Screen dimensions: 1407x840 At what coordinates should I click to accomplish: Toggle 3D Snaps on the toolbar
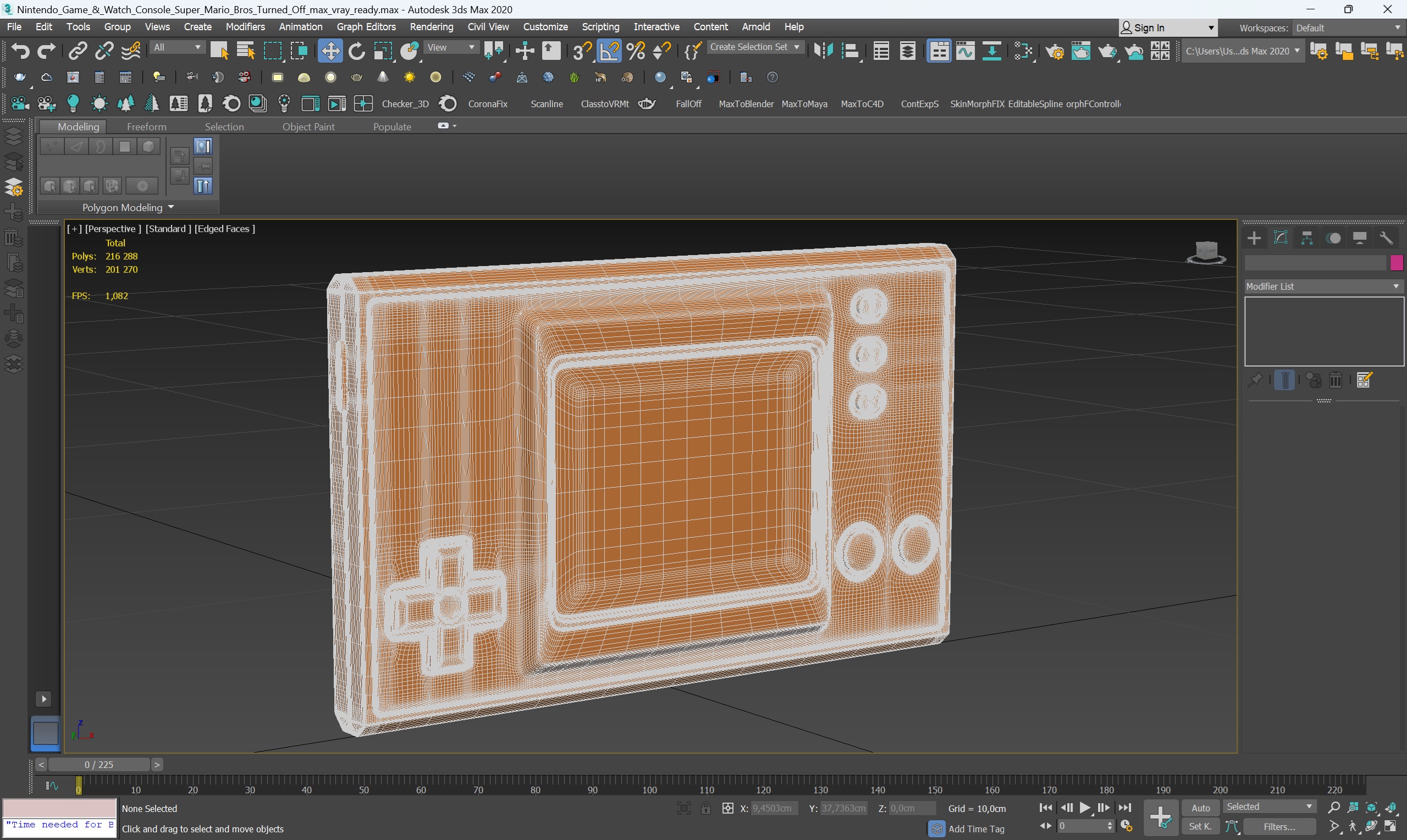[x=582, y=51]
